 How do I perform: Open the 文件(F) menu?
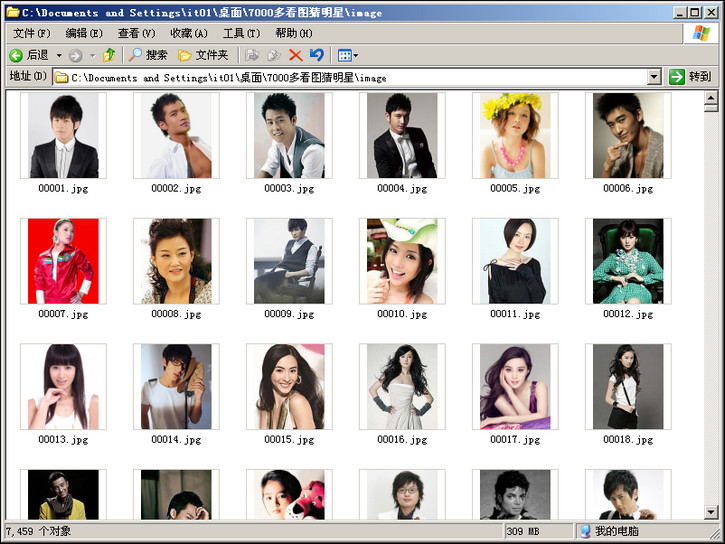pos(31,33)
